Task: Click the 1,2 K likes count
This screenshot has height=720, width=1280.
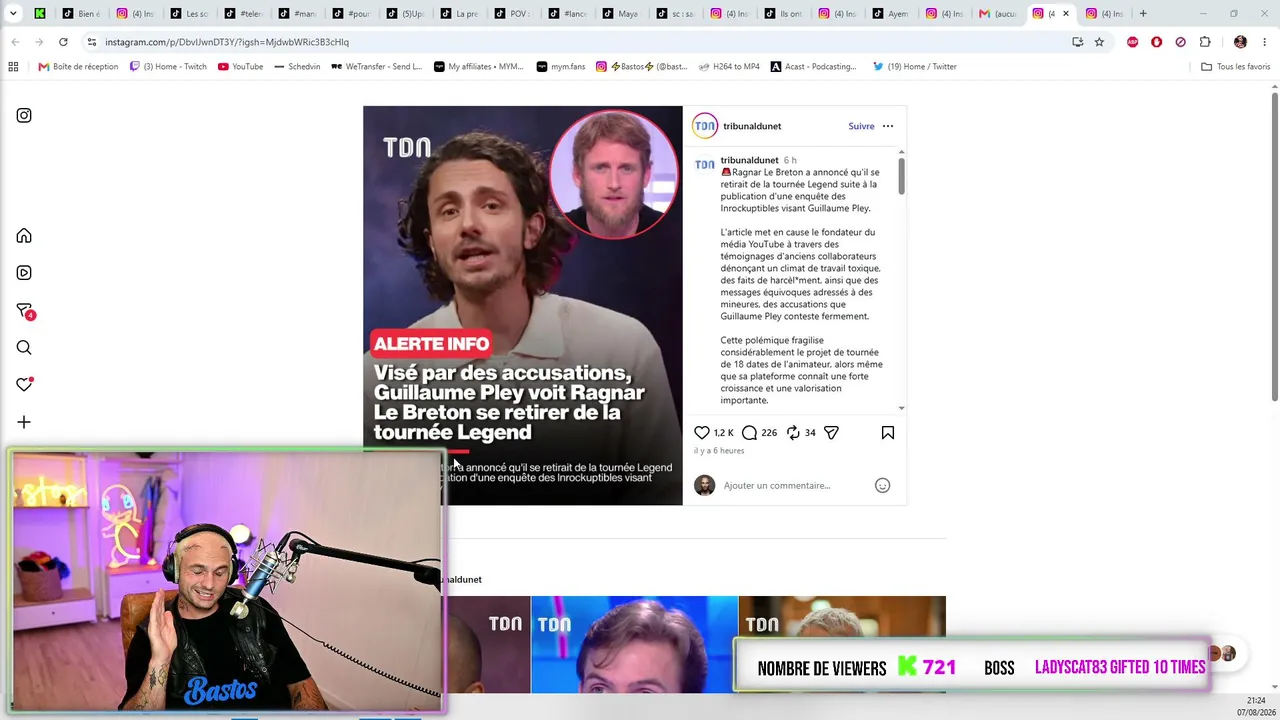Action: click(x=724, y=433)
